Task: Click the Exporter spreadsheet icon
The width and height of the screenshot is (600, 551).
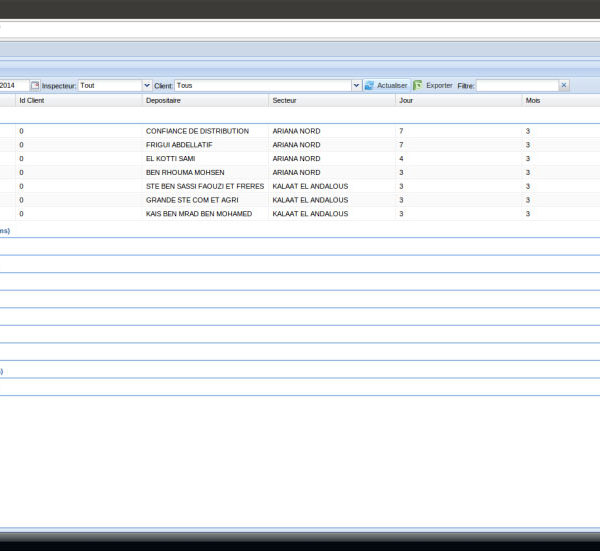Action: [x=418, y=86]
